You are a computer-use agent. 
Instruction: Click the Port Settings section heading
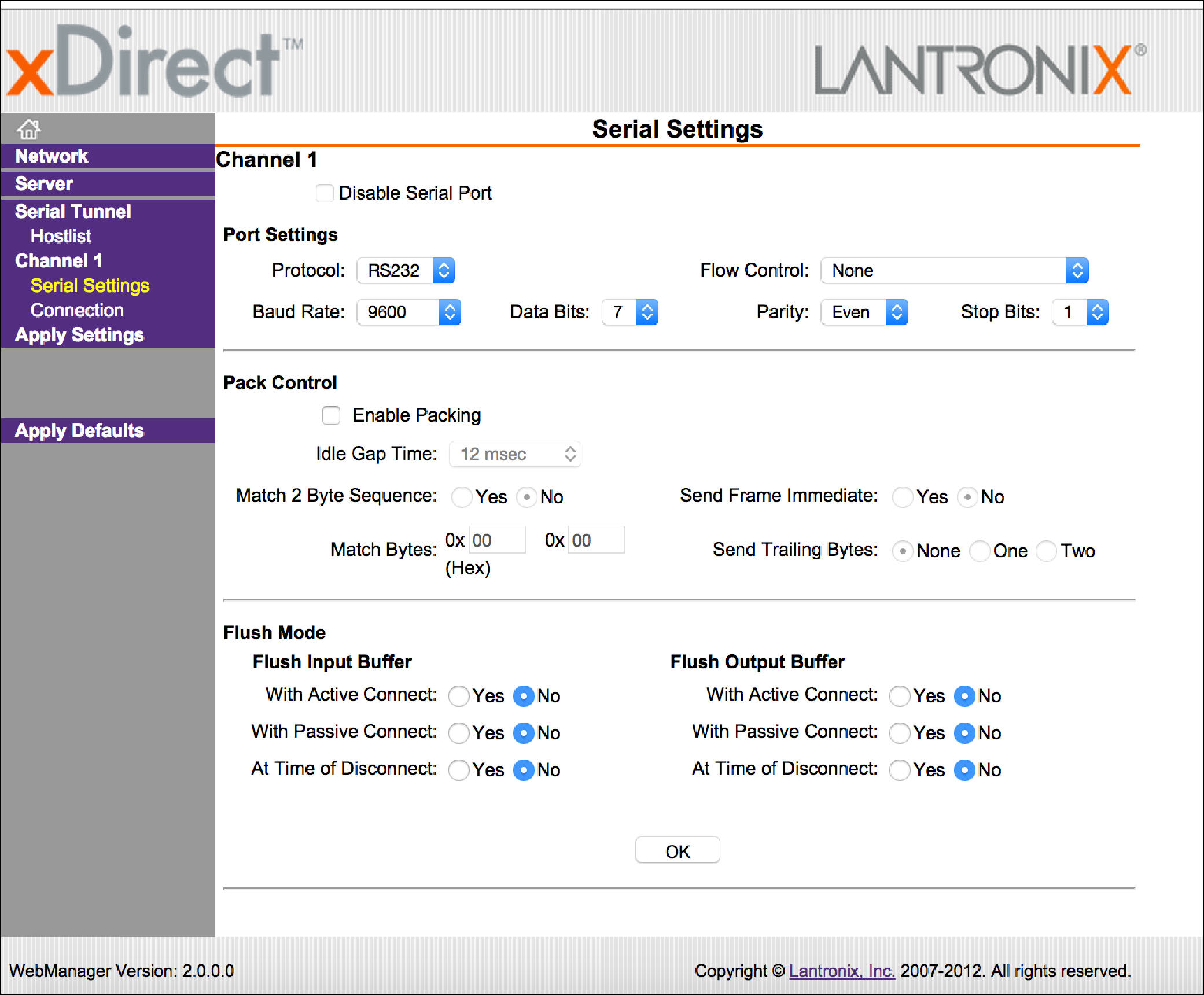coord(280,235)
